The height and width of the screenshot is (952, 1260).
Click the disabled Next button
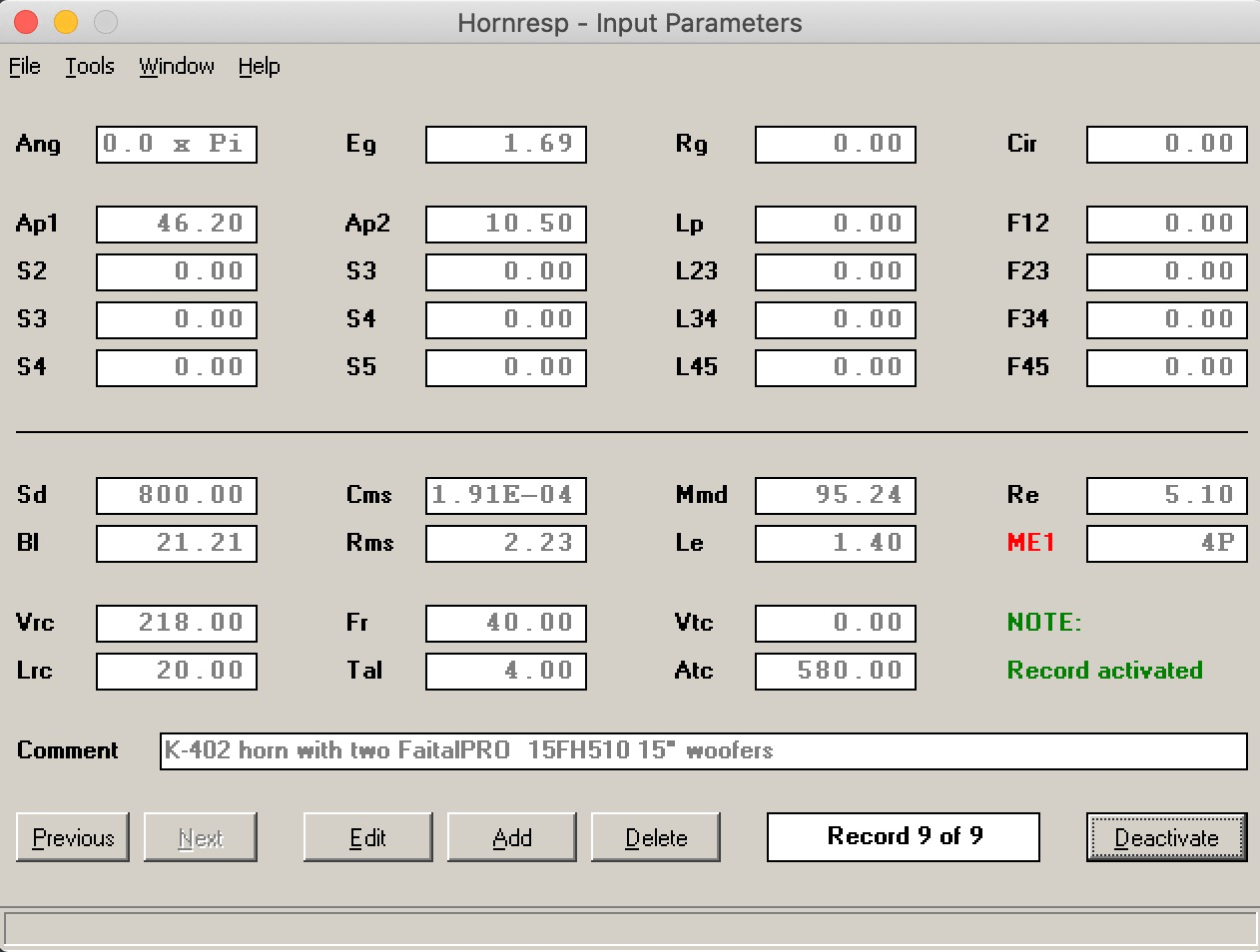point(201,837)
